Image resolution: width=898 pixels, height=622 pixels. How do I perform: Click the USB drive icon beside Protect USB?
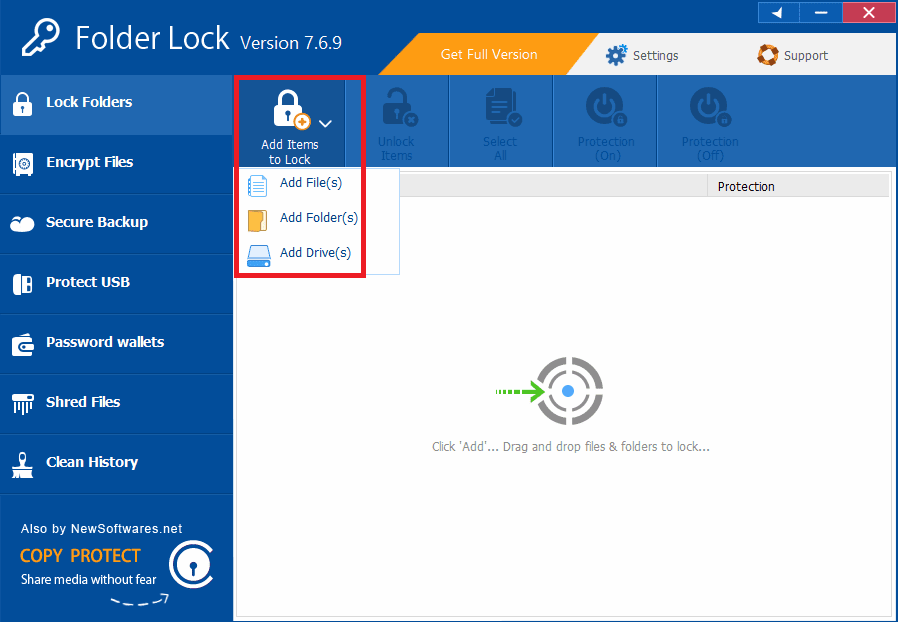point(22,284)
